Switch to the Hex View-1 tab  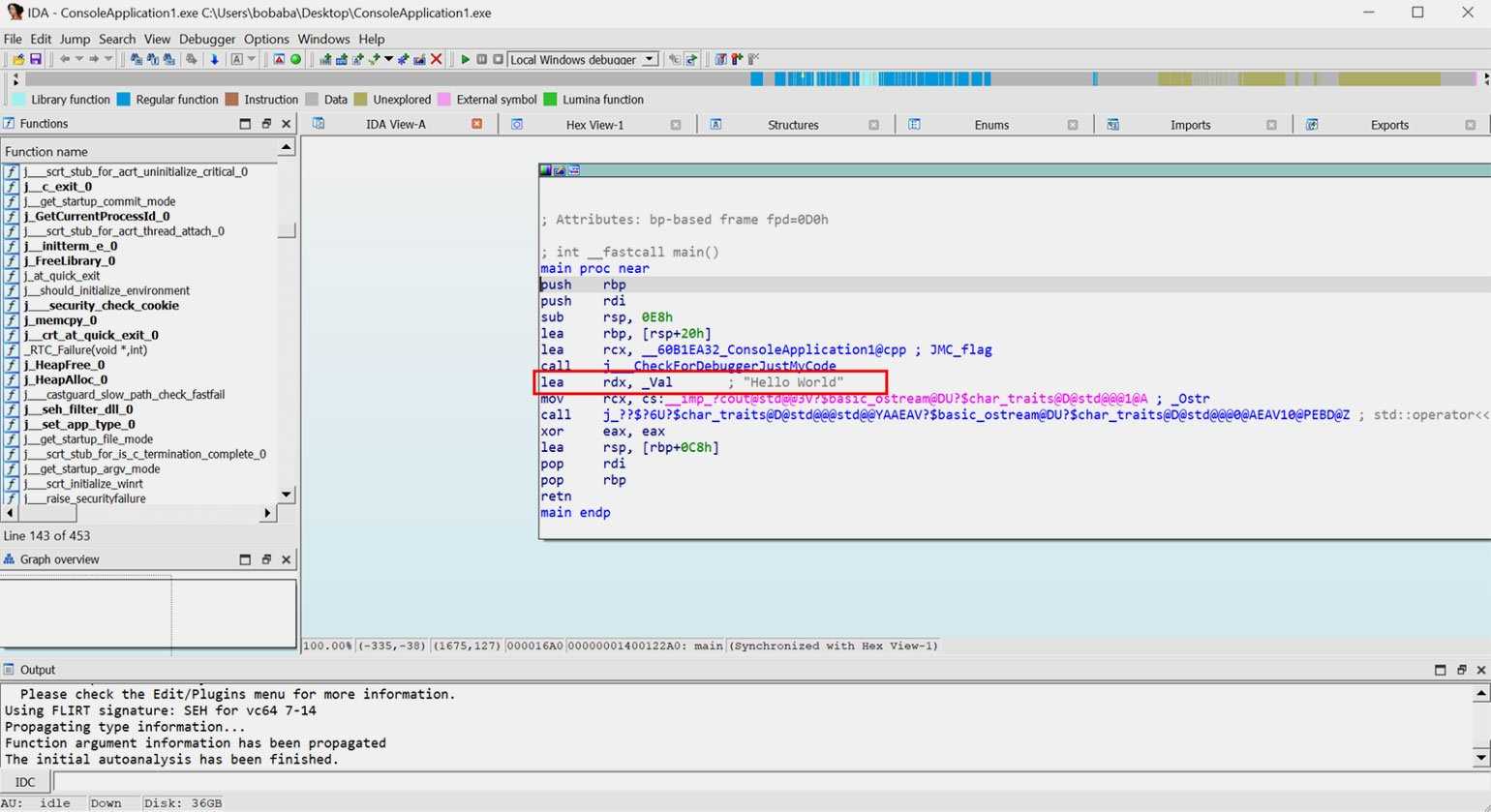pyautogui.click(x=594, y=124)
